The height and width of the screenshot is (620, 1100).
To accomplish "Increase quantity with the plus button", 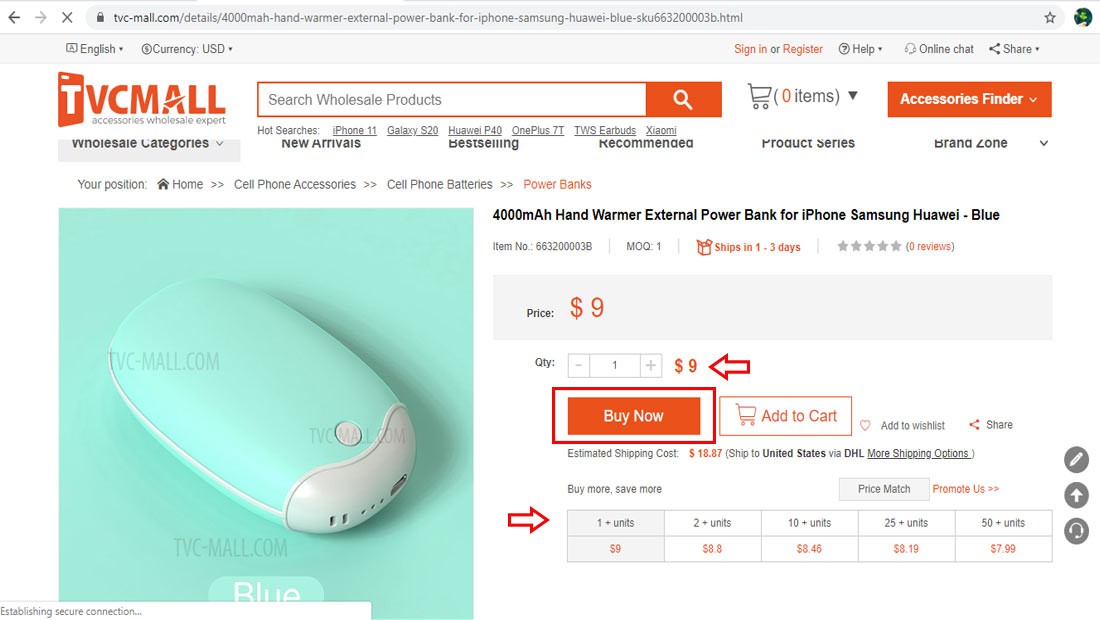I will (651, 366).
